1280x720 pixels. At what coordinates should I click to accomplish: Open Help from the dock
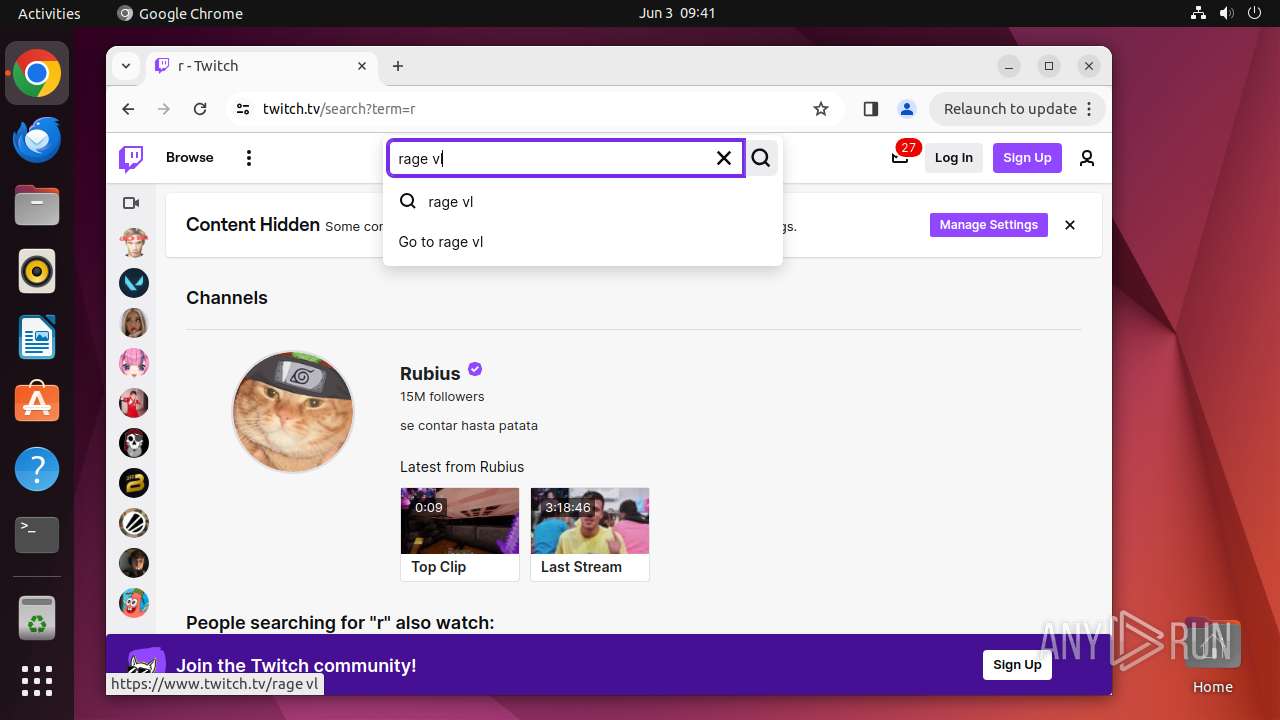coord(37,469)
